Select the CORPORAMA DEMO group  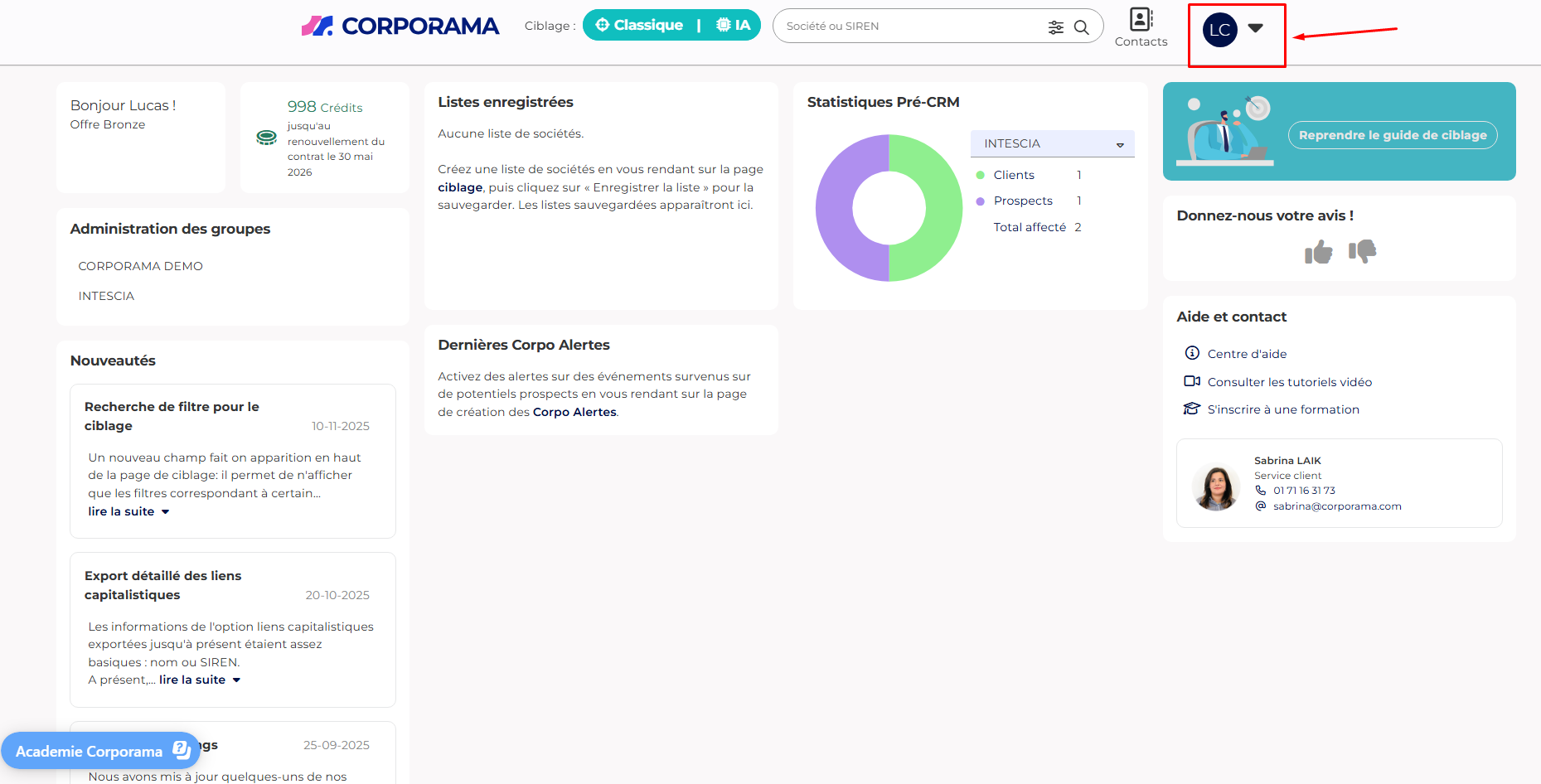coord(140,266)
